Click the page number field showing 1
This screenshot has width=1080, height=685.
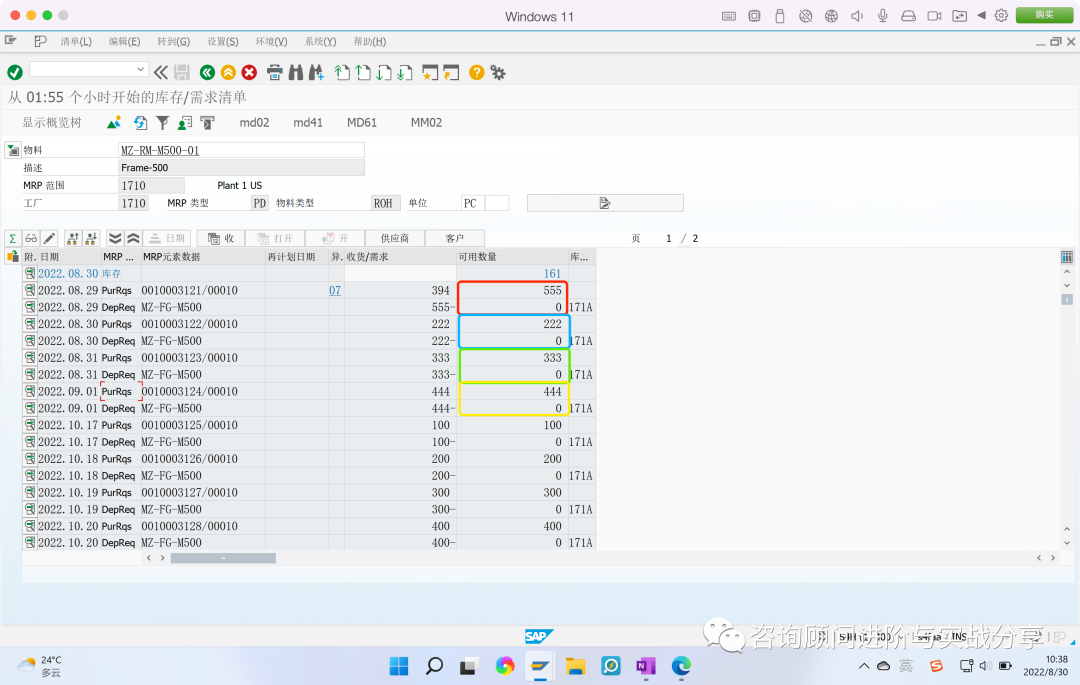[669, 238]
